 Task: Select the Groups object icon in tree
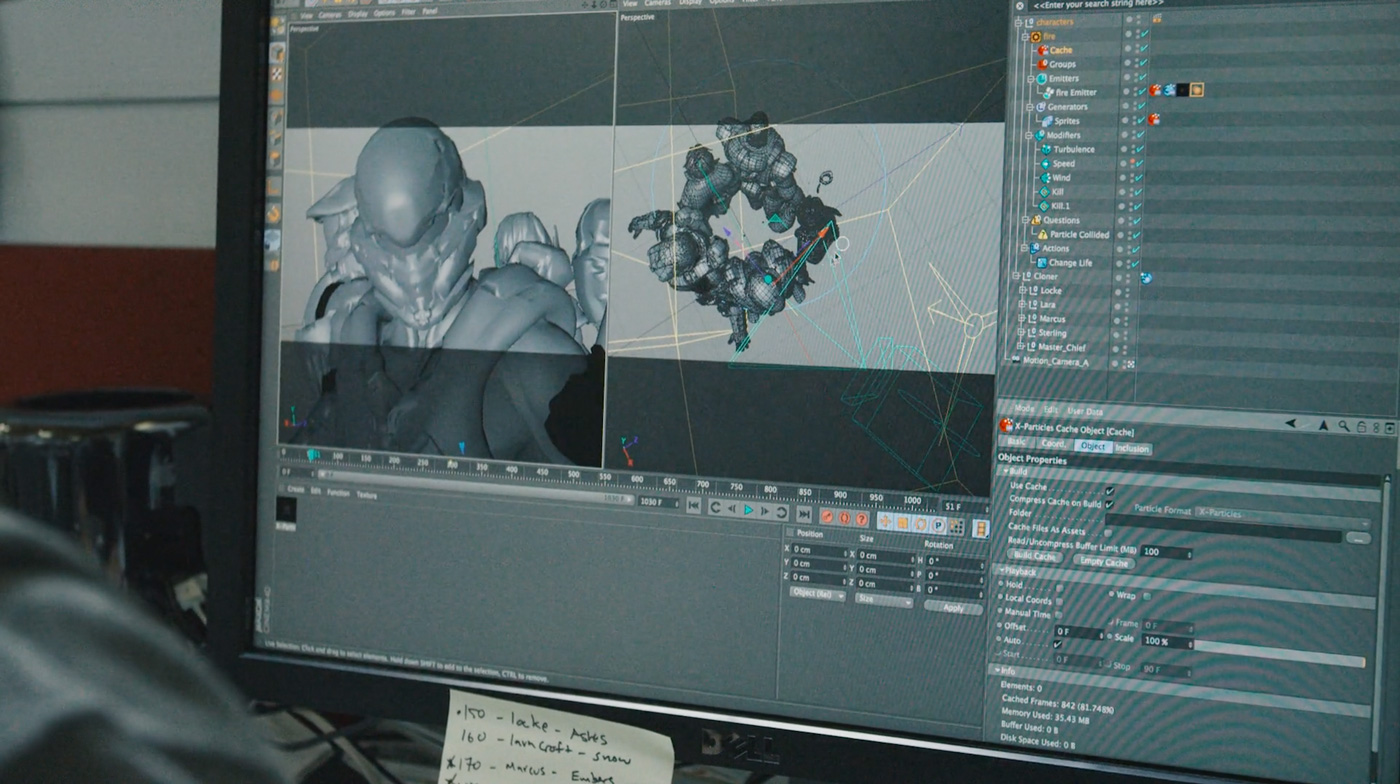tap(1043, 64)
